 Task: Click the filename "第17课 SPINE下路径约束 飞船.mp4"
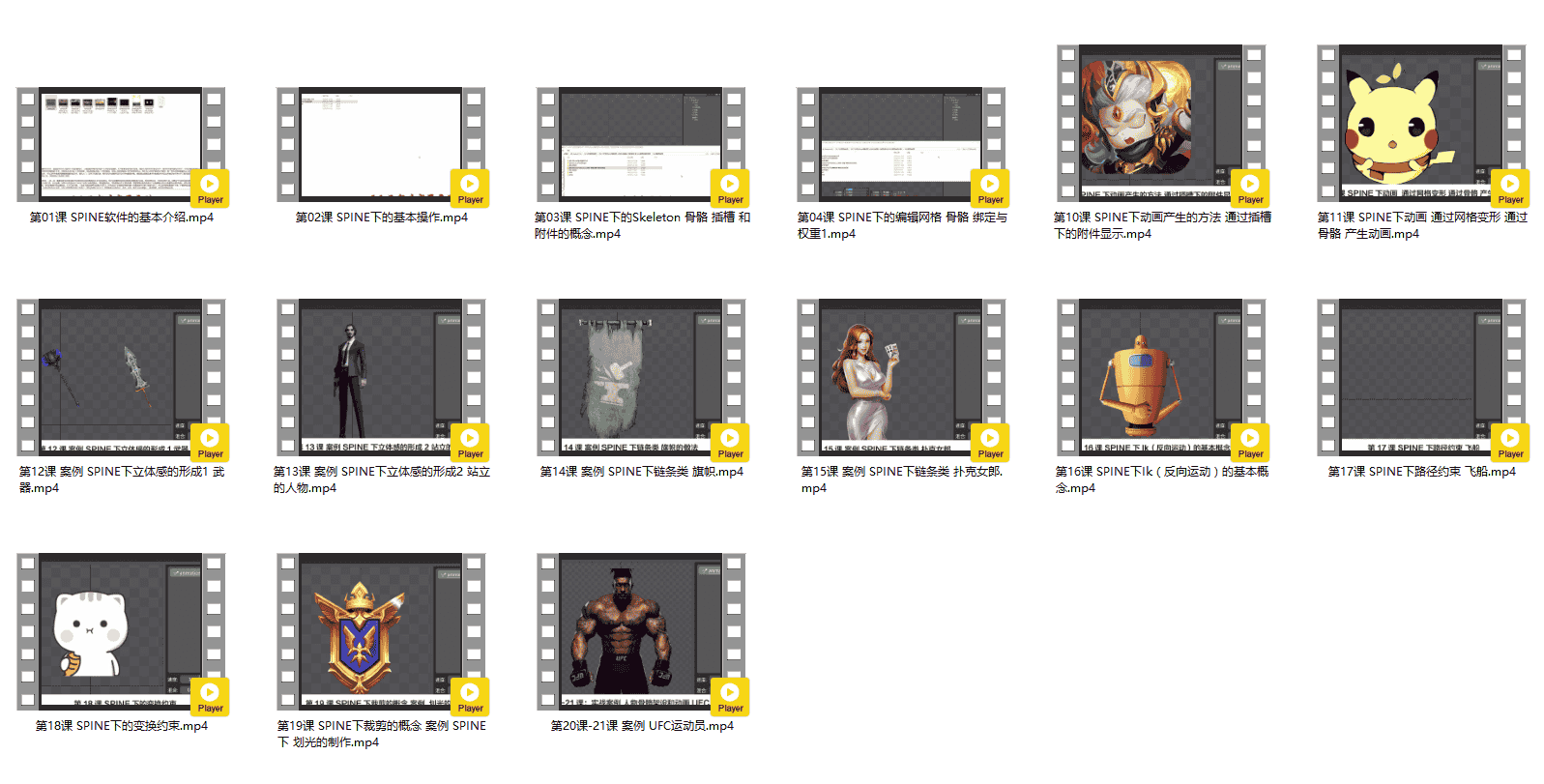[x=1422, y=472]
